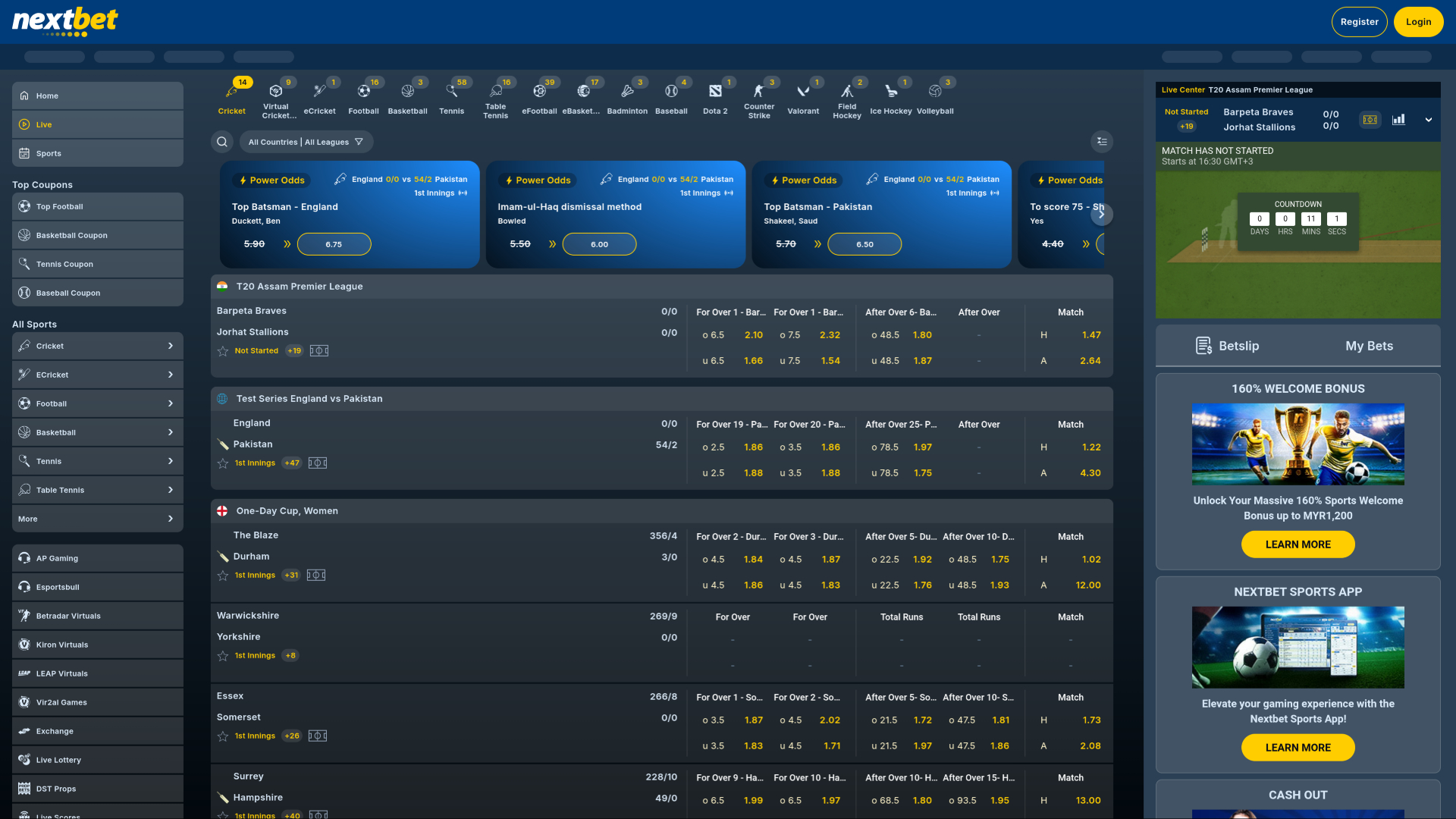Open Field Hockey sport icon
Image resolution: width=1456 pixels, height=819 pixels.
(847, 99)
